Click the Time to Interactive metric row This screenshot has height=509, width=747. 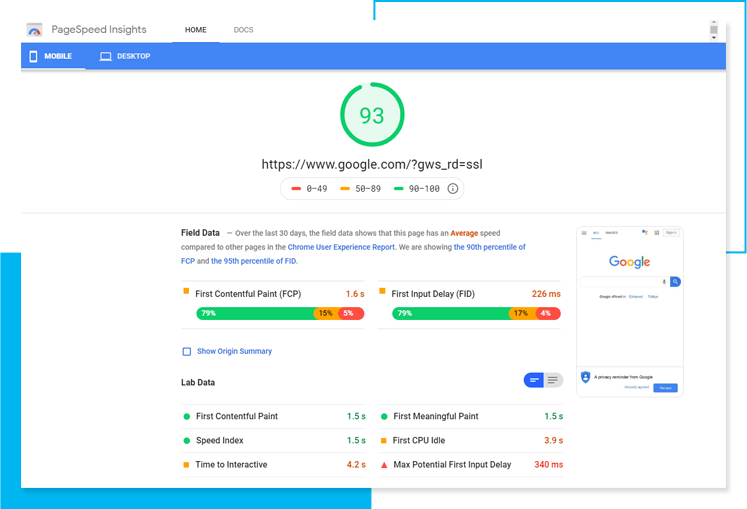(x=273, y=465)
